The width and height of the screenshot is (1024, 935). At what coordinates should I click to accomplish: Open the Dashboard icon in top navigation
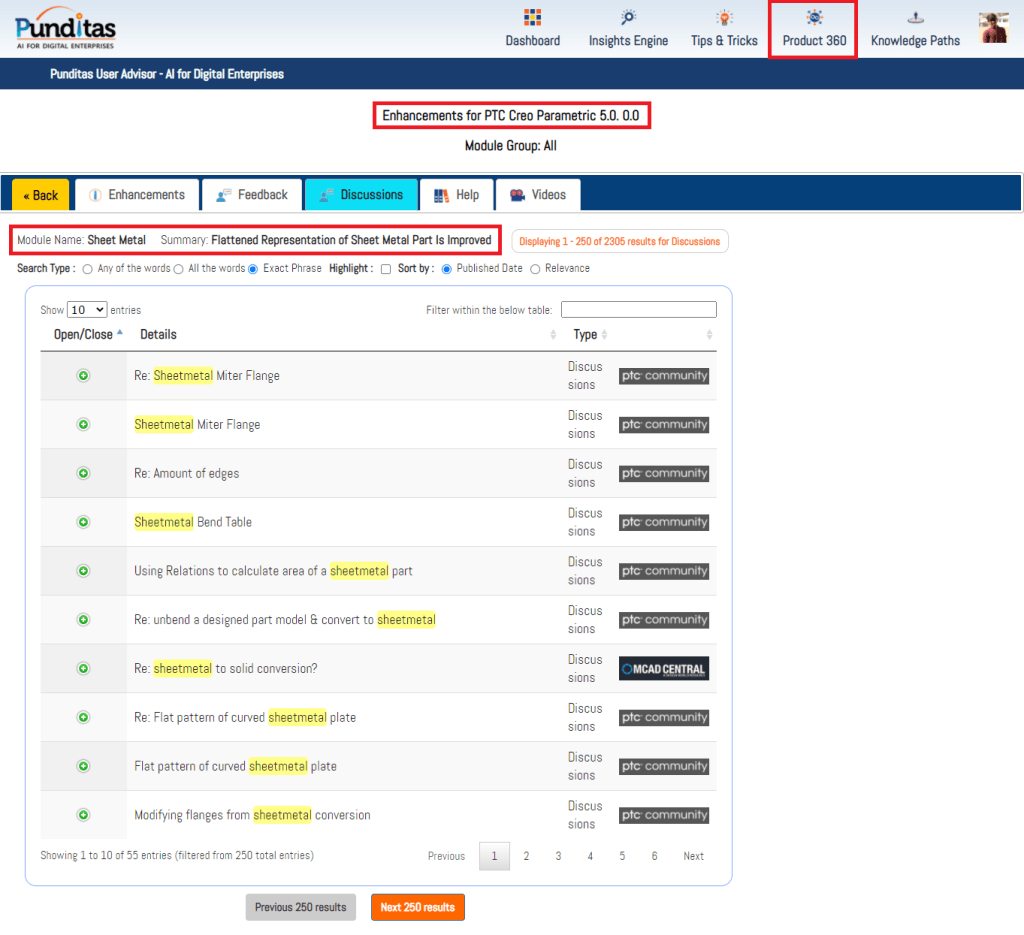(x=532, y=18)
